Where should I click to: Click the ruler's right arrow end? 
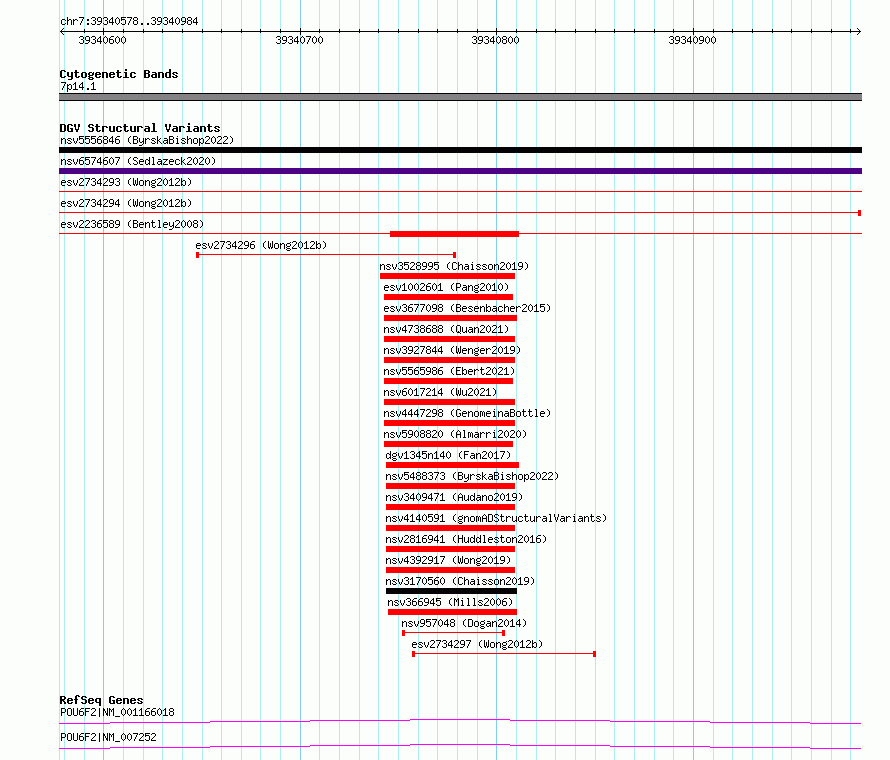click(858, 31)
